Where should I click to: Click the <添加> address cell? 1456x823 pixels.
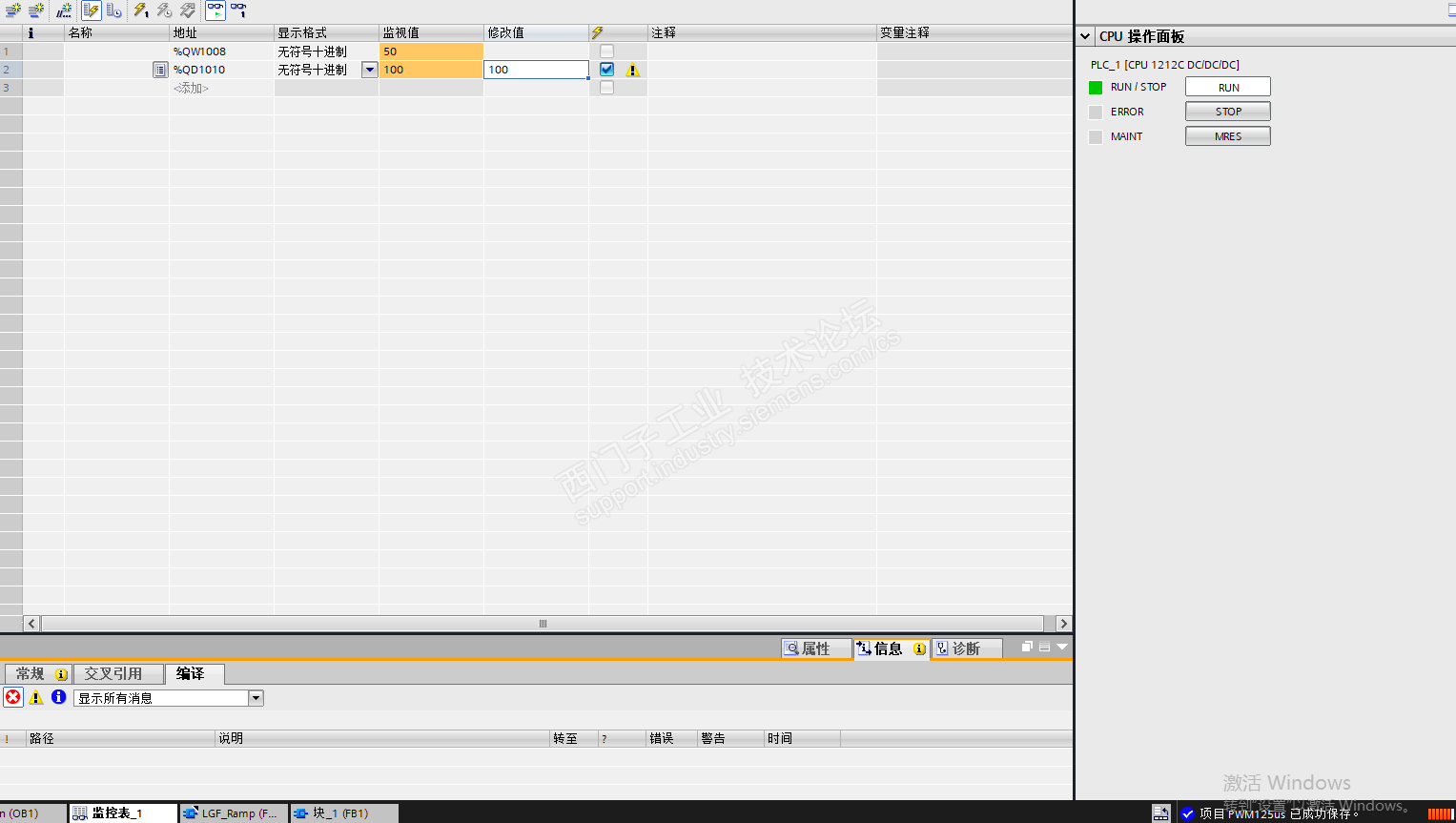tap(221, 88)
